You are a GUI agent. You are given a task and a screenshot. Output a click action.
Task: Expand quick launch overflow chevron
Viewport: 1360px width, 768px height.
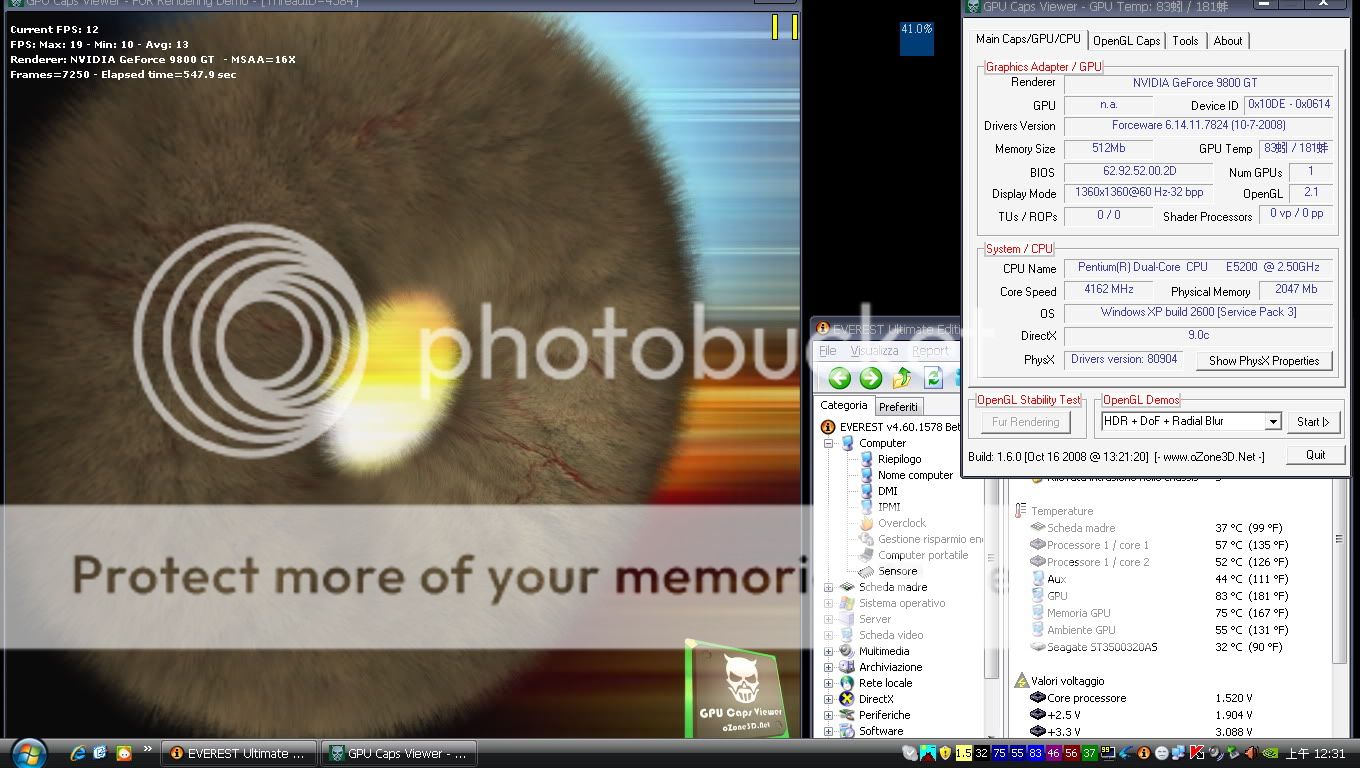tap(148, 748)
